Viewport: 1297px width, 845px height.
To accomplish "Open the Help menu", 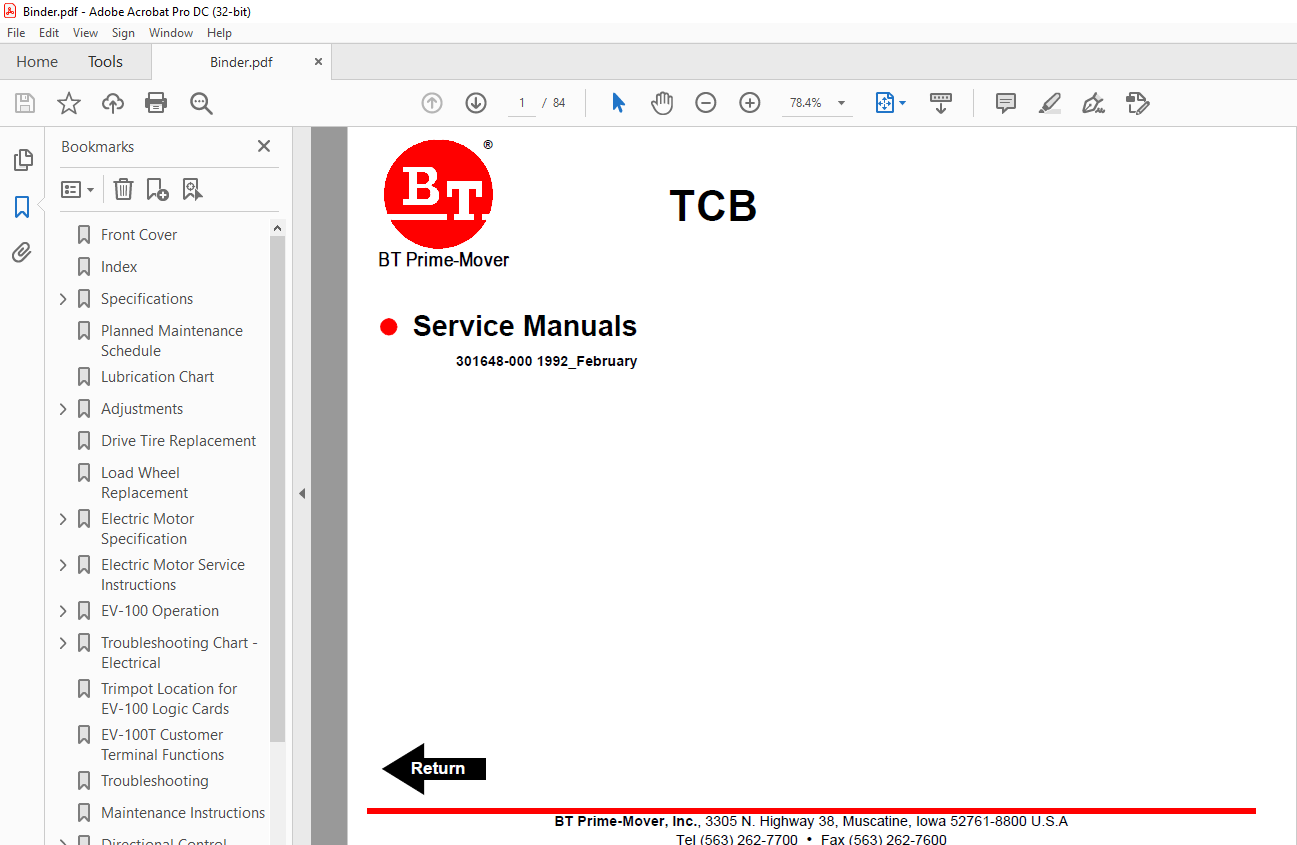I will tap(219, 33).
